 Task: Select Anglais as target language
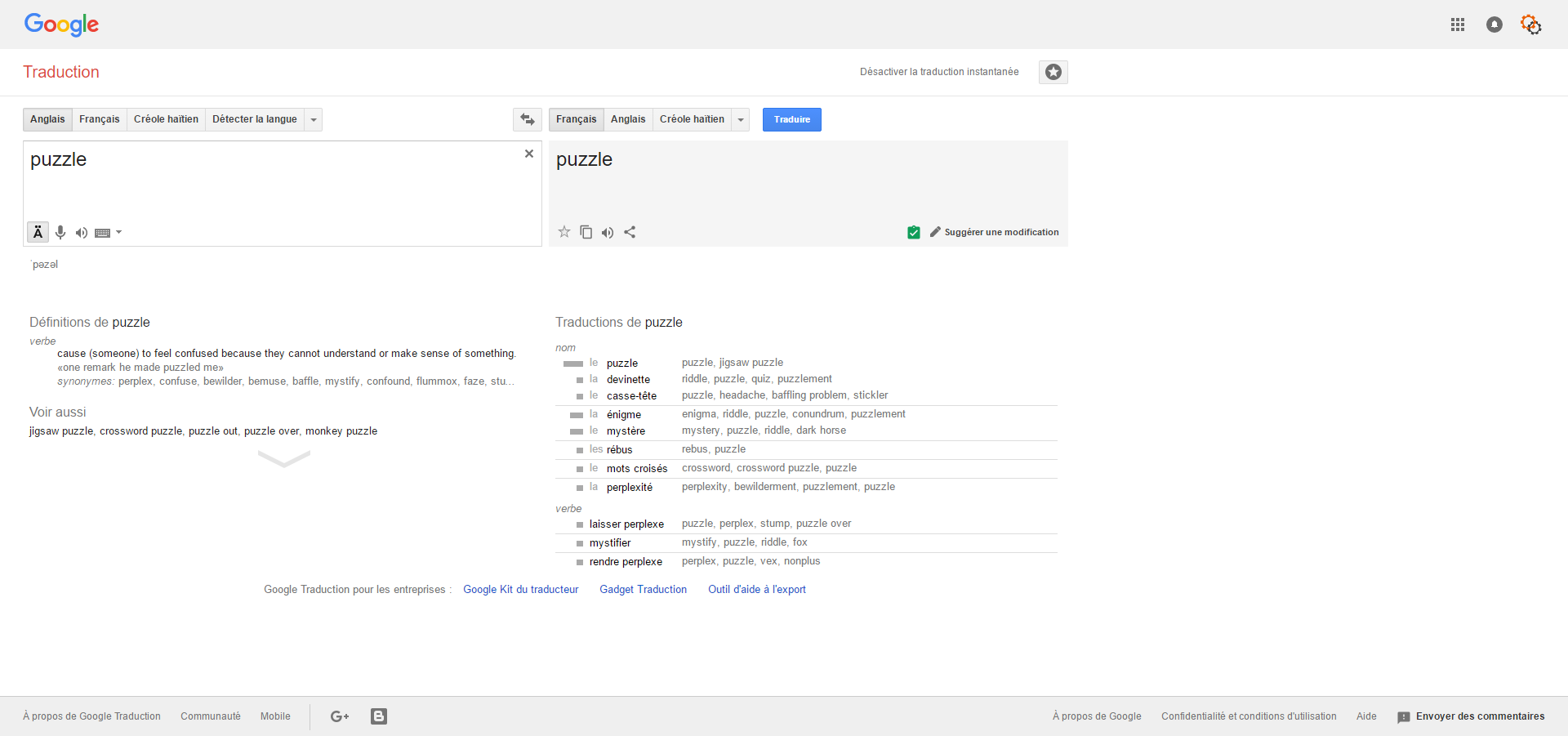point(627,119)
